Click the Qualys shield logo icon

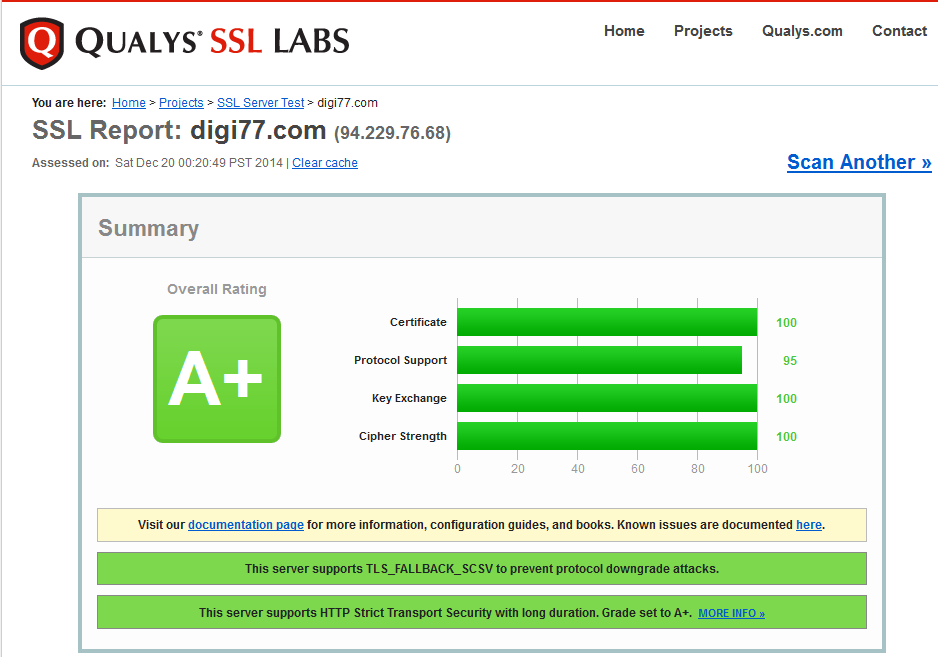coord(42,43)
